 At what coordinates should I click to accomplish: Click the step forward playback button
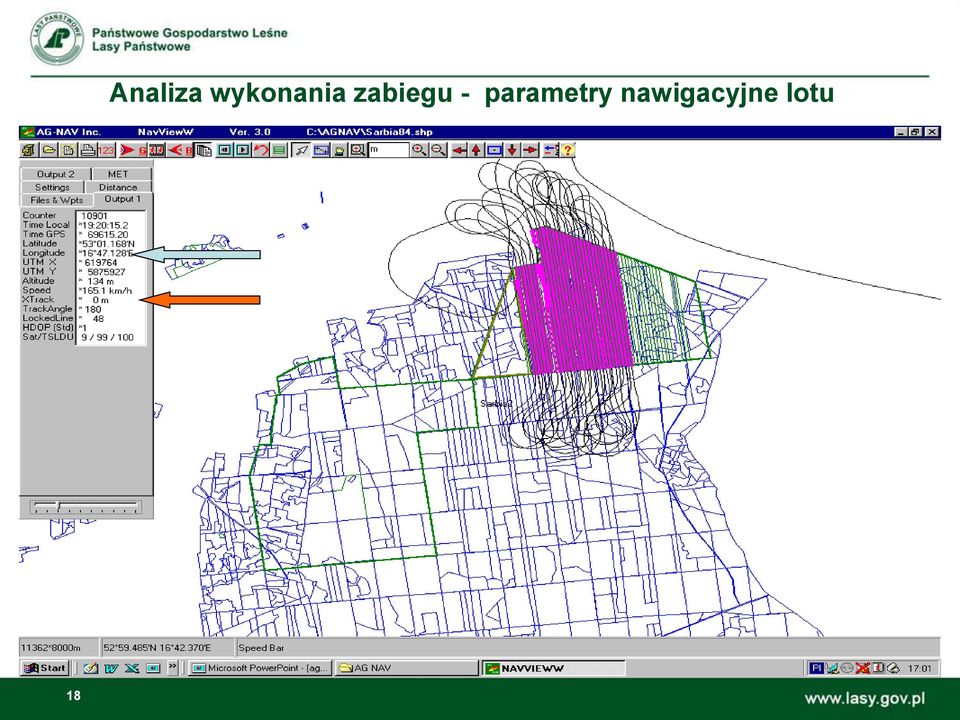coord(243,150)
